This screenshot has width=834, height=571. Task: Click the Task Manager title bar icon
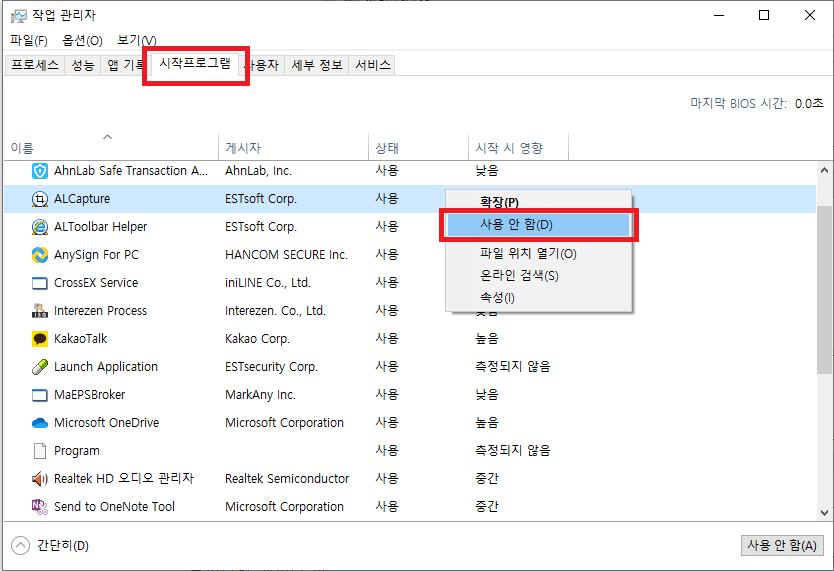(x=18, y=16)
